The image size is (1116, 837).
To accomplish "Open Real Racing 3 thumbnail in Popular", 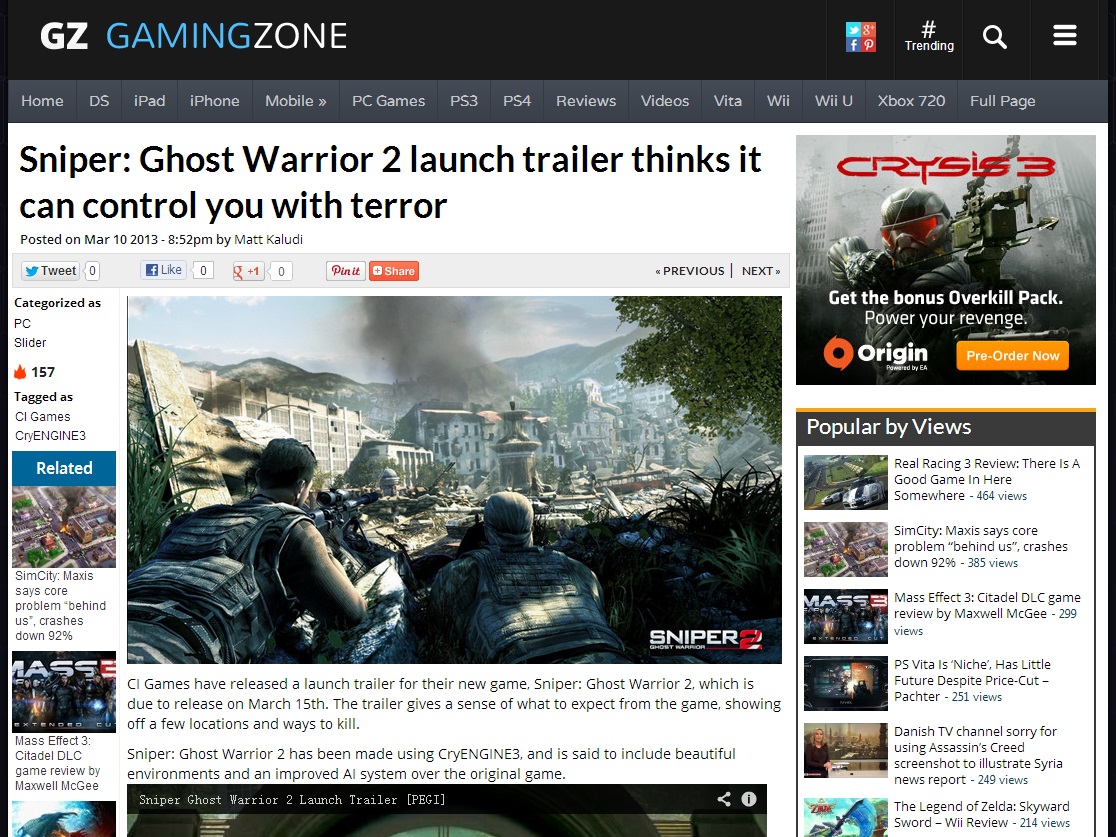I will (846, 483).
